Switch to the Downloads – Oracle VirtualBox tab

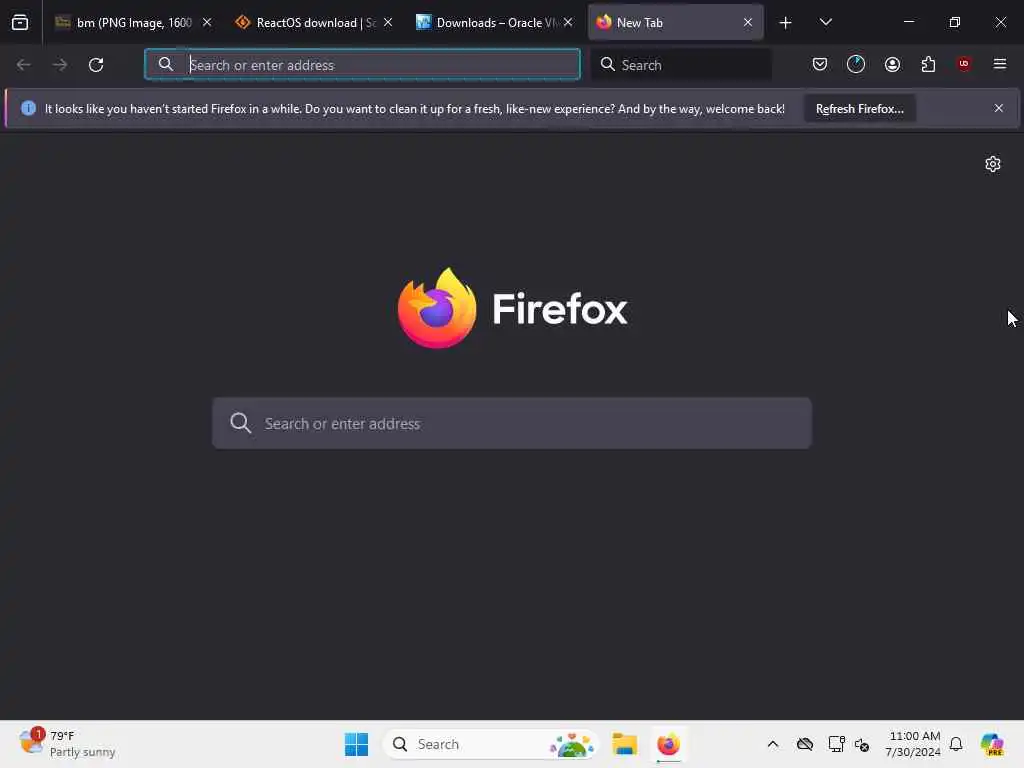495,22
